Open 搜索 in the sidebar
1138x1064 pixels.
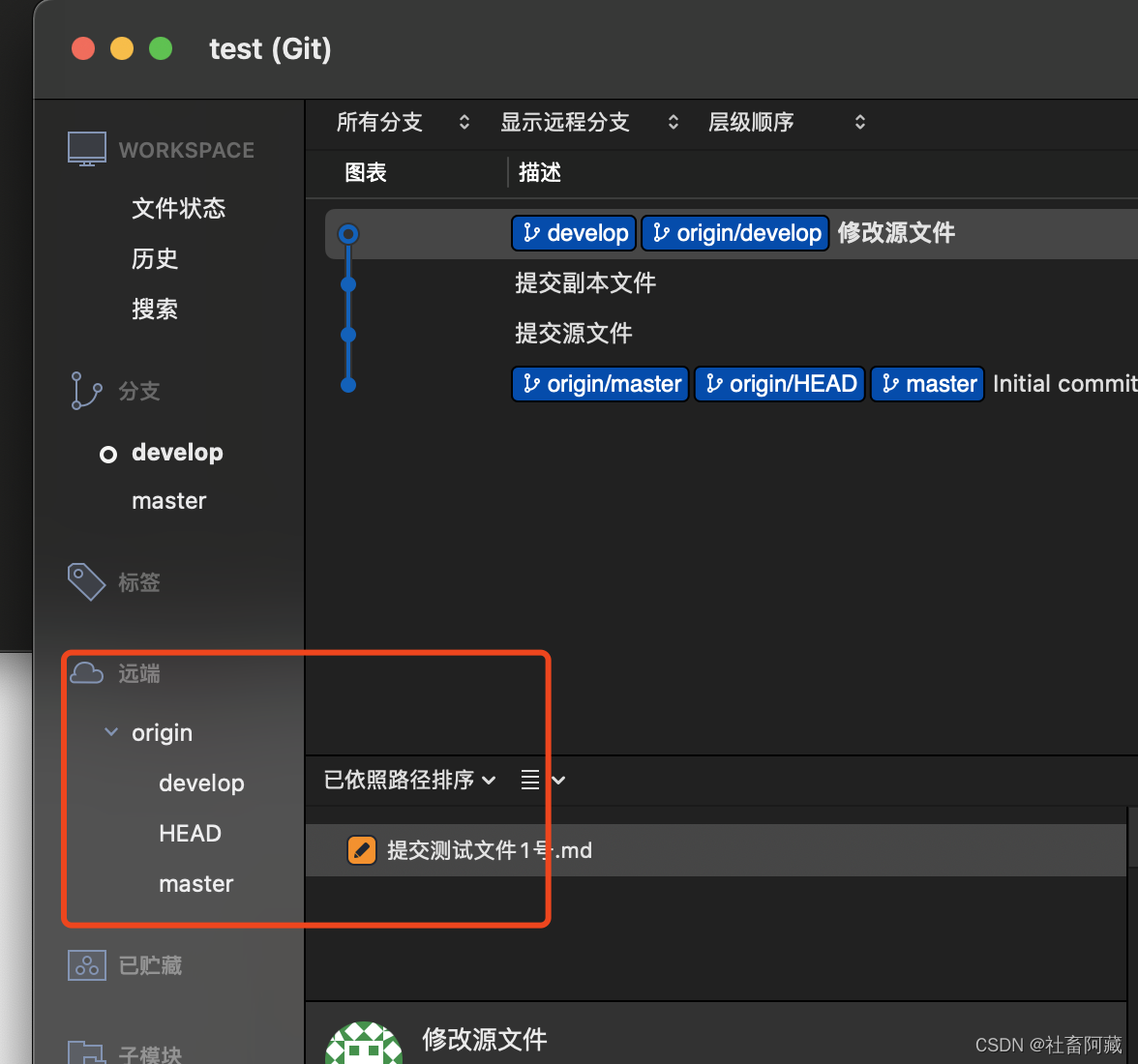click(x=155, y=310)
